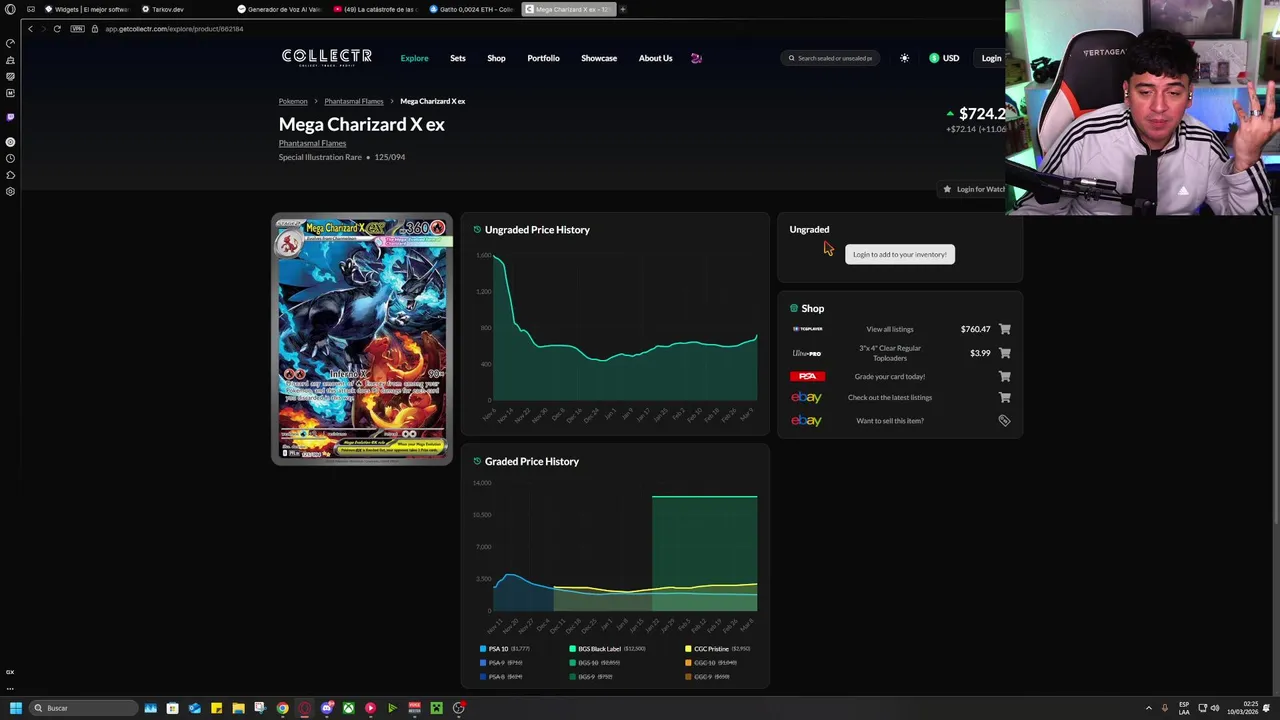Click the getcollectr.com address bar
The height and width of the screenshot is (720, 1280).
(175, 28)
